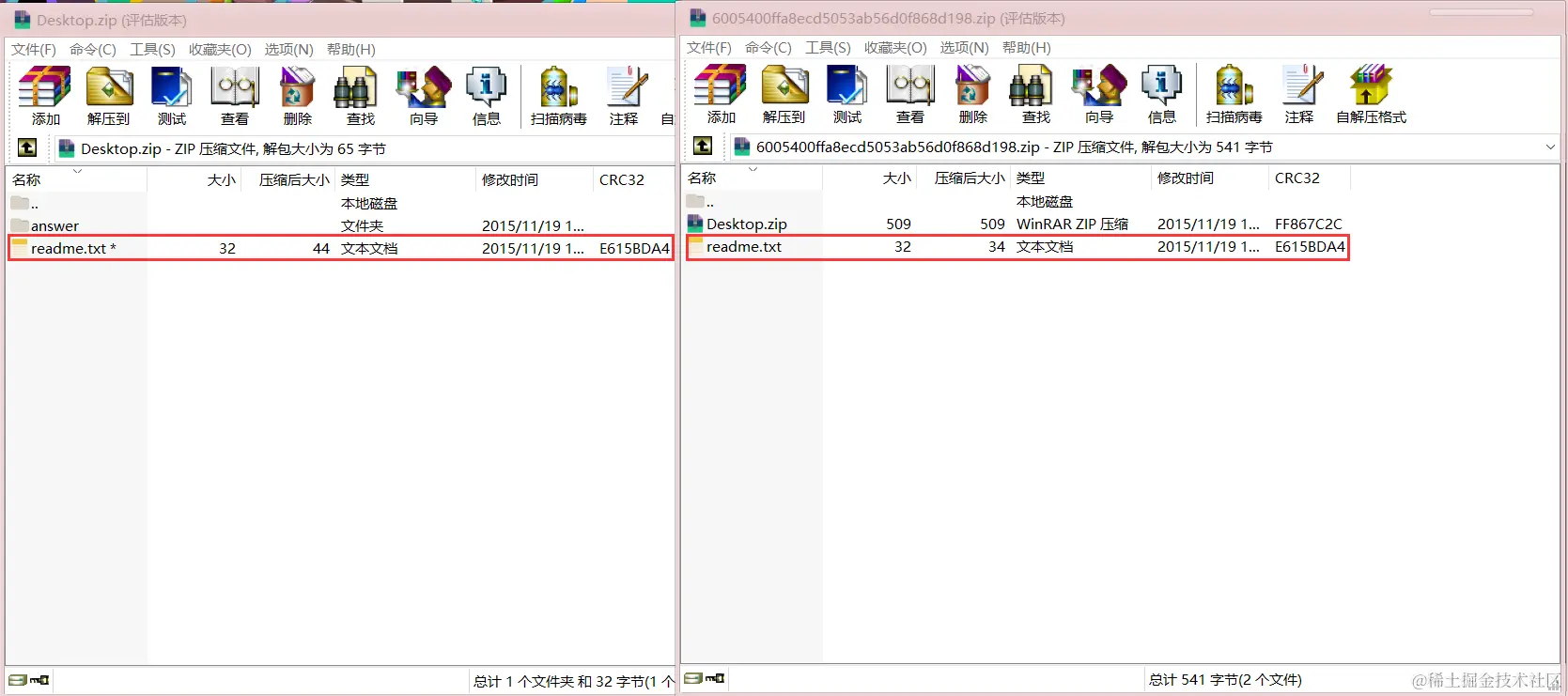This screenshot has height=696, width=1568.
Task: Sort by CRC32 in Desktop.zip window
Action: pyautogui.click(x=633, y=179)
